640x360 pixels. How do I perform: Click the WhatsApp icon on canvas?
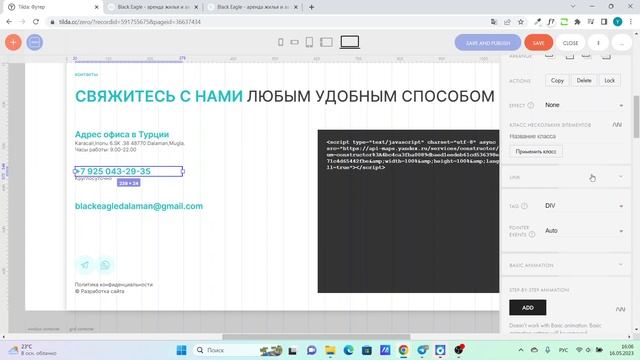105,265
